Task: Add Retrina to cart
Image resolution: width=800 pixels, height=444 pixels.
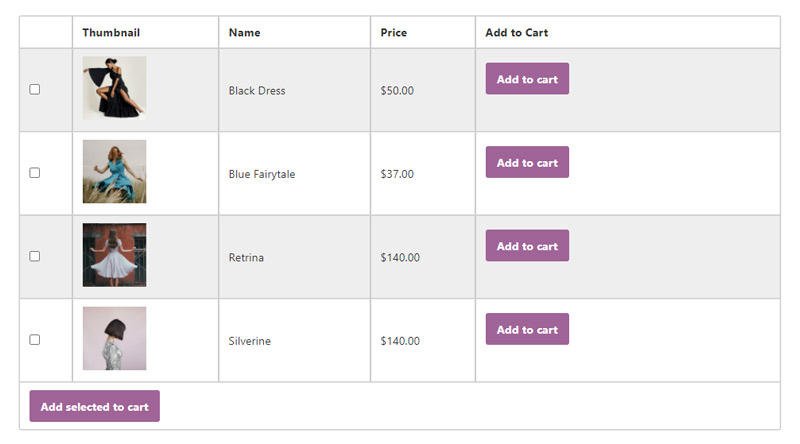Action: pos(527,245)
